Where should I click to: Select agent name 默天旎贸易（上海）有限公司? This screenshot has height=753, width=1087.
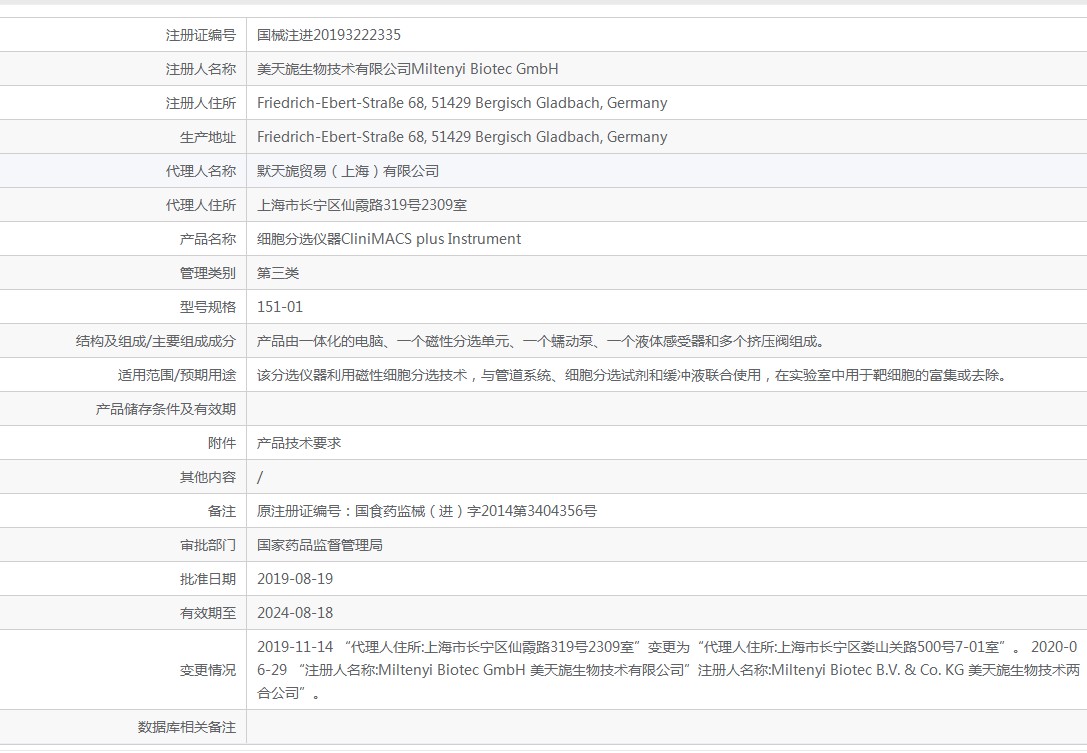(348, 171)
